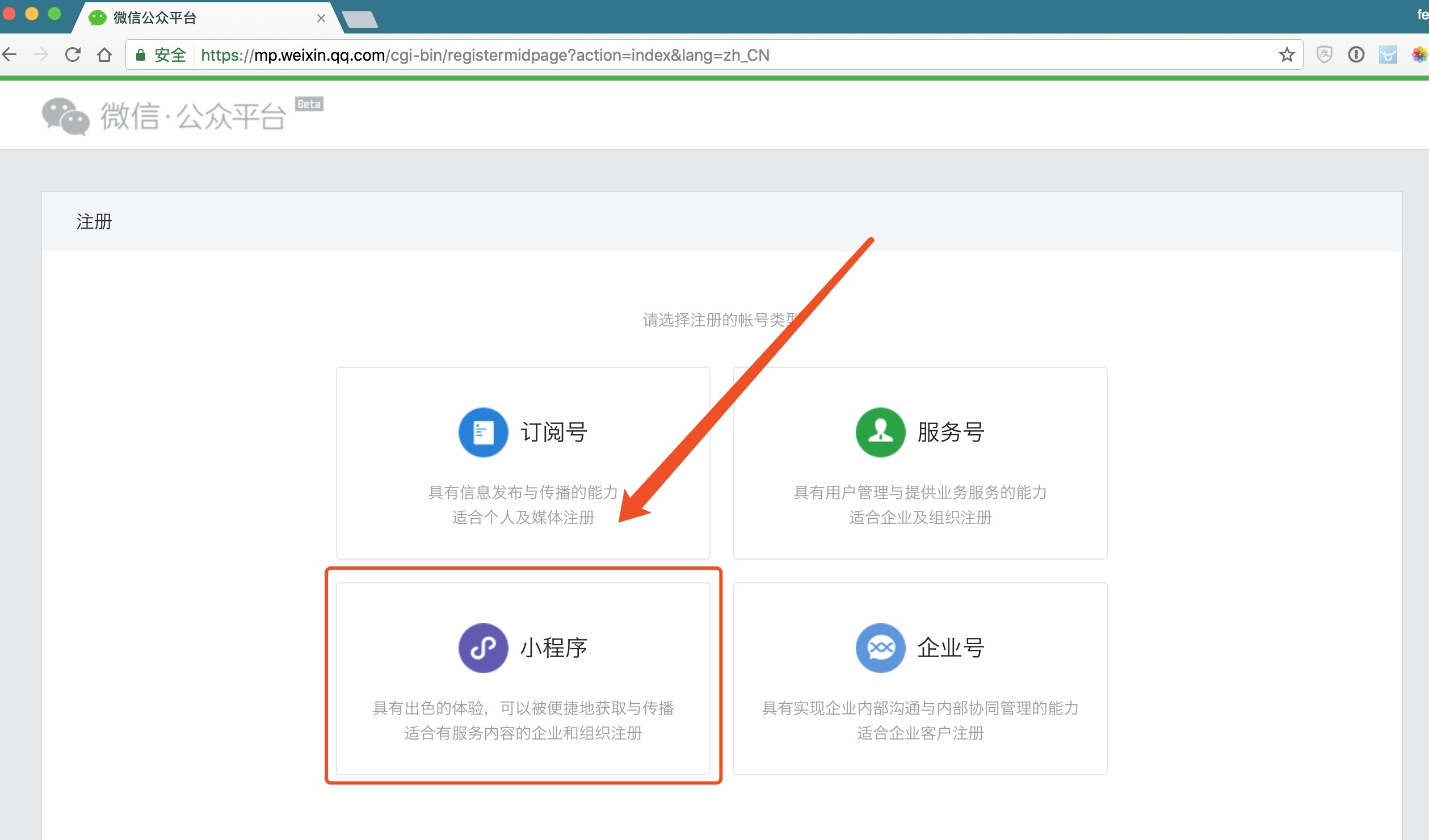Click the blue ox extension icon
Image resolution: width=1429 pixels, height=840 pixels.
click(x=1388, y=54)
